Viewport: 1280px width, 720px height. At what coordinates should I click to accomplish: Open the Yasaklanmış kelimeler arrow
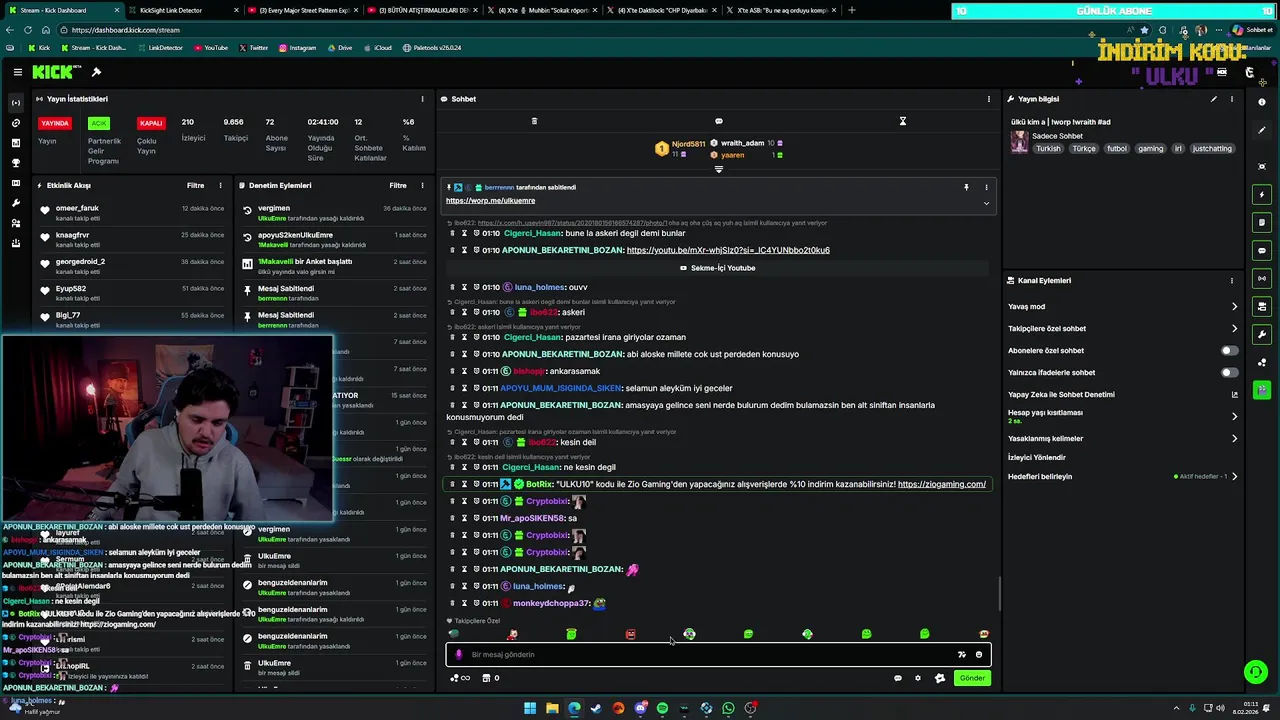[1234, 439]
